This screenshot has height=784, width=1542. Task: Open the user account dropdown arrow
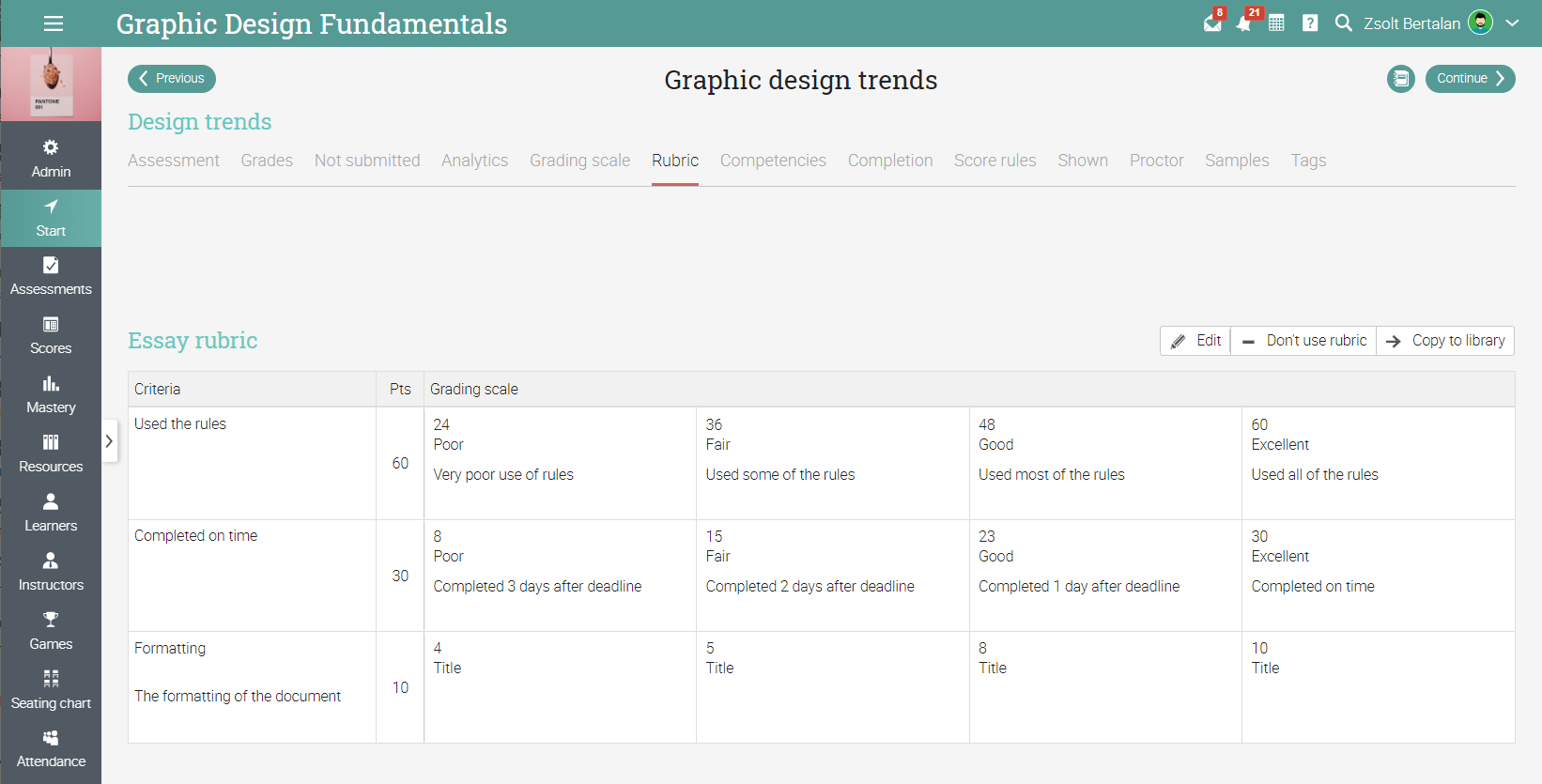(1512, 23)
